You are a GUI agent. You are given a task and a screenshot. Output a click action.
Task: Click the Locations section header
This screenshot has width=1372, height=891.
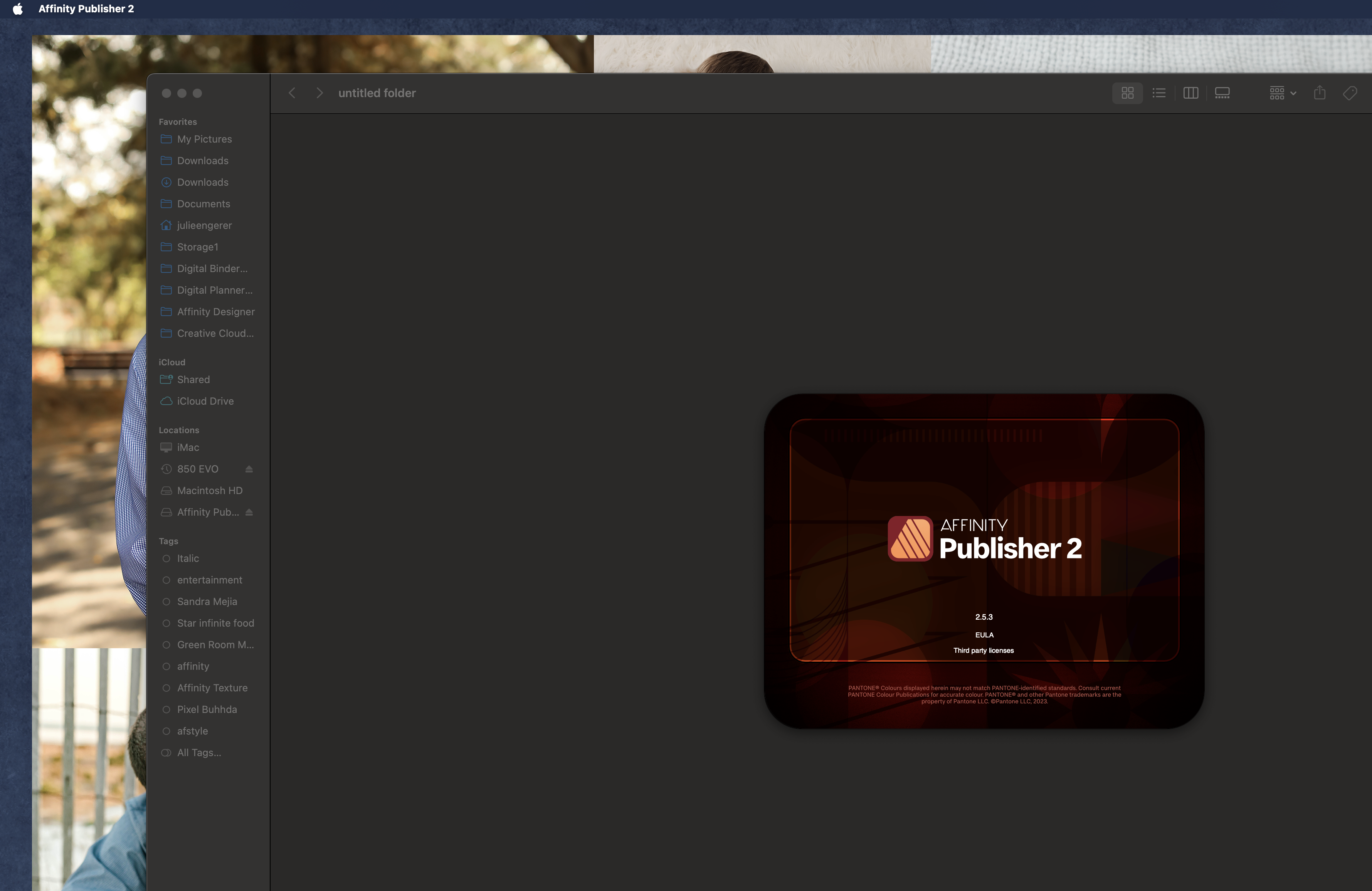point(179,430)
